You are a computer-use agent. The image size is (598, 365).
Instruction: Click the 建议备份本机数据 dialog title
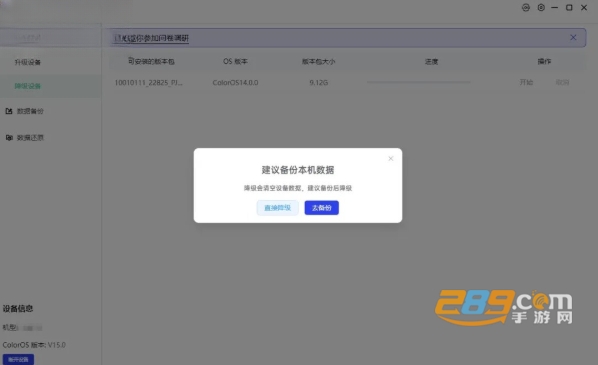[298, 170]
